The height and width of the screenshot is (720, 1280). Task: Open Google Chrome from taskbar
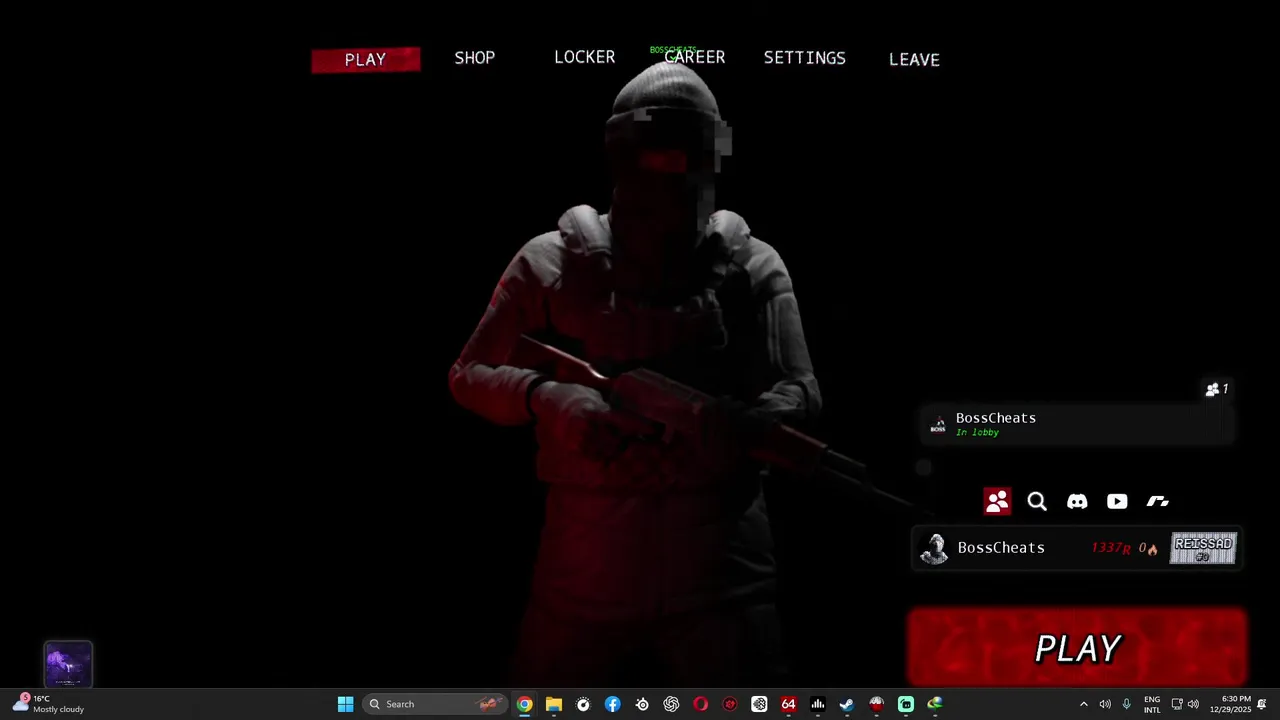(x=525, y=704)
